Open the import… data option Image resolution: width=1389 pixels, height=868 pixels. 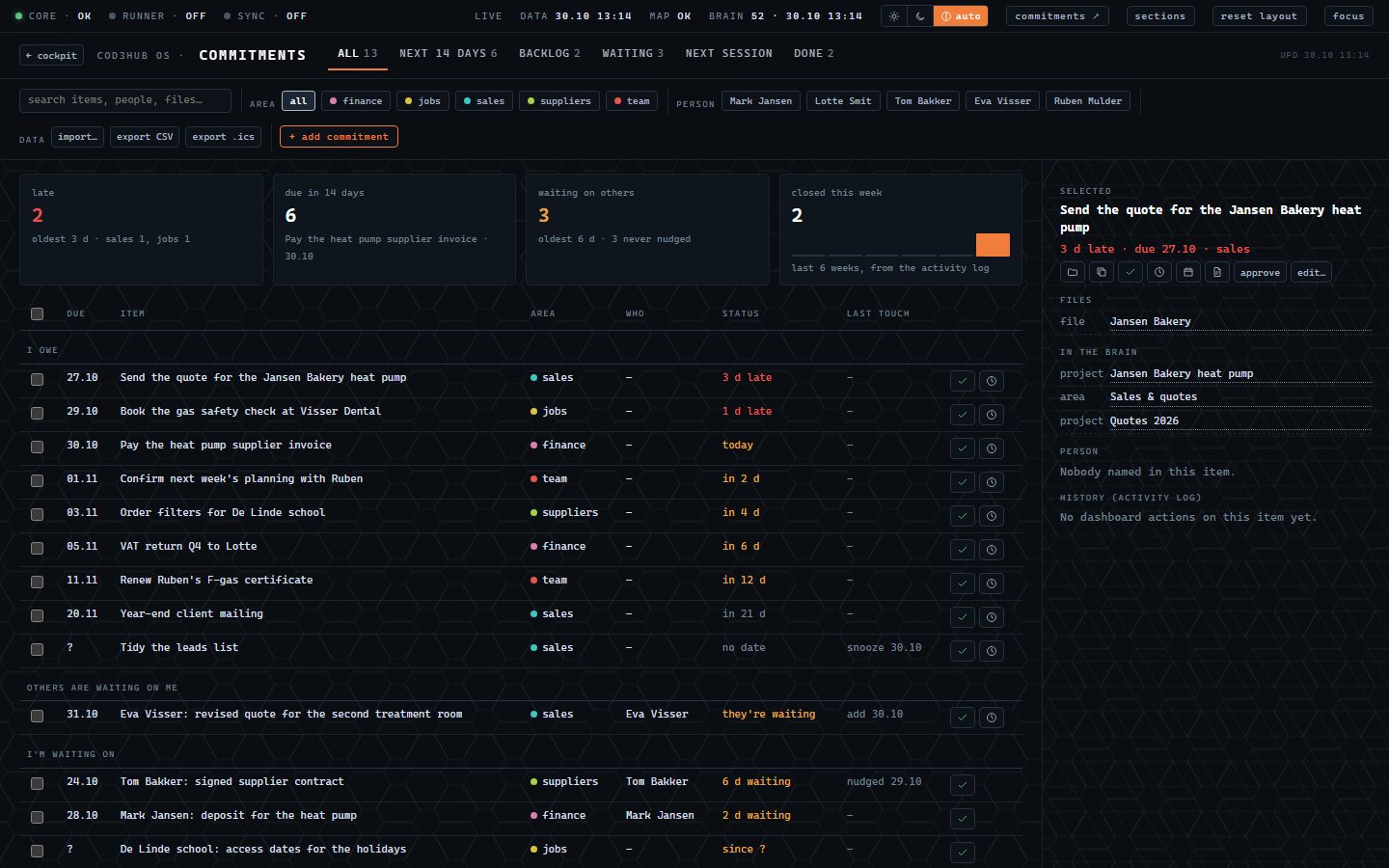(x=77, y=137)
